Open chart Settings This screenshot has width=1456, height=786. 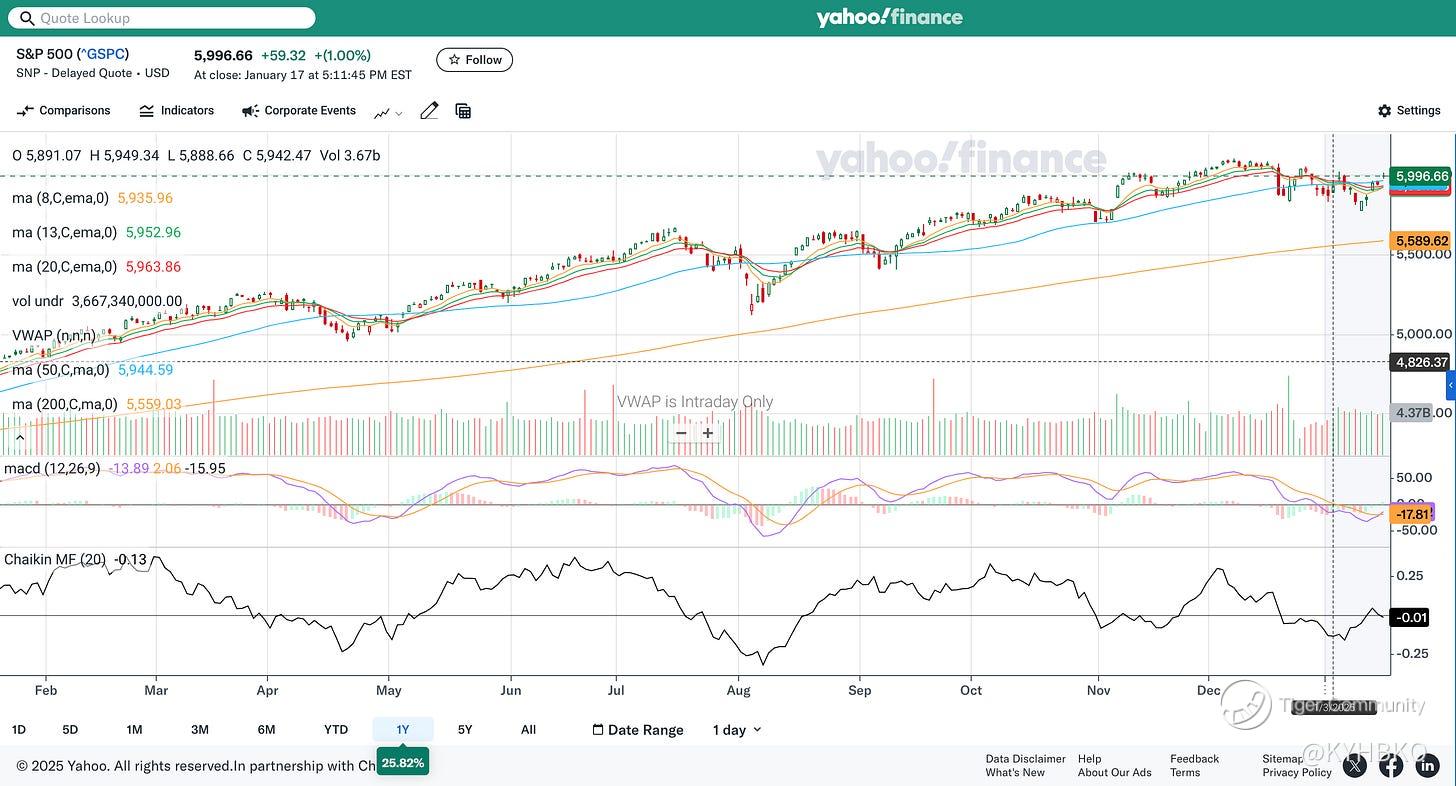(1409, 111)
